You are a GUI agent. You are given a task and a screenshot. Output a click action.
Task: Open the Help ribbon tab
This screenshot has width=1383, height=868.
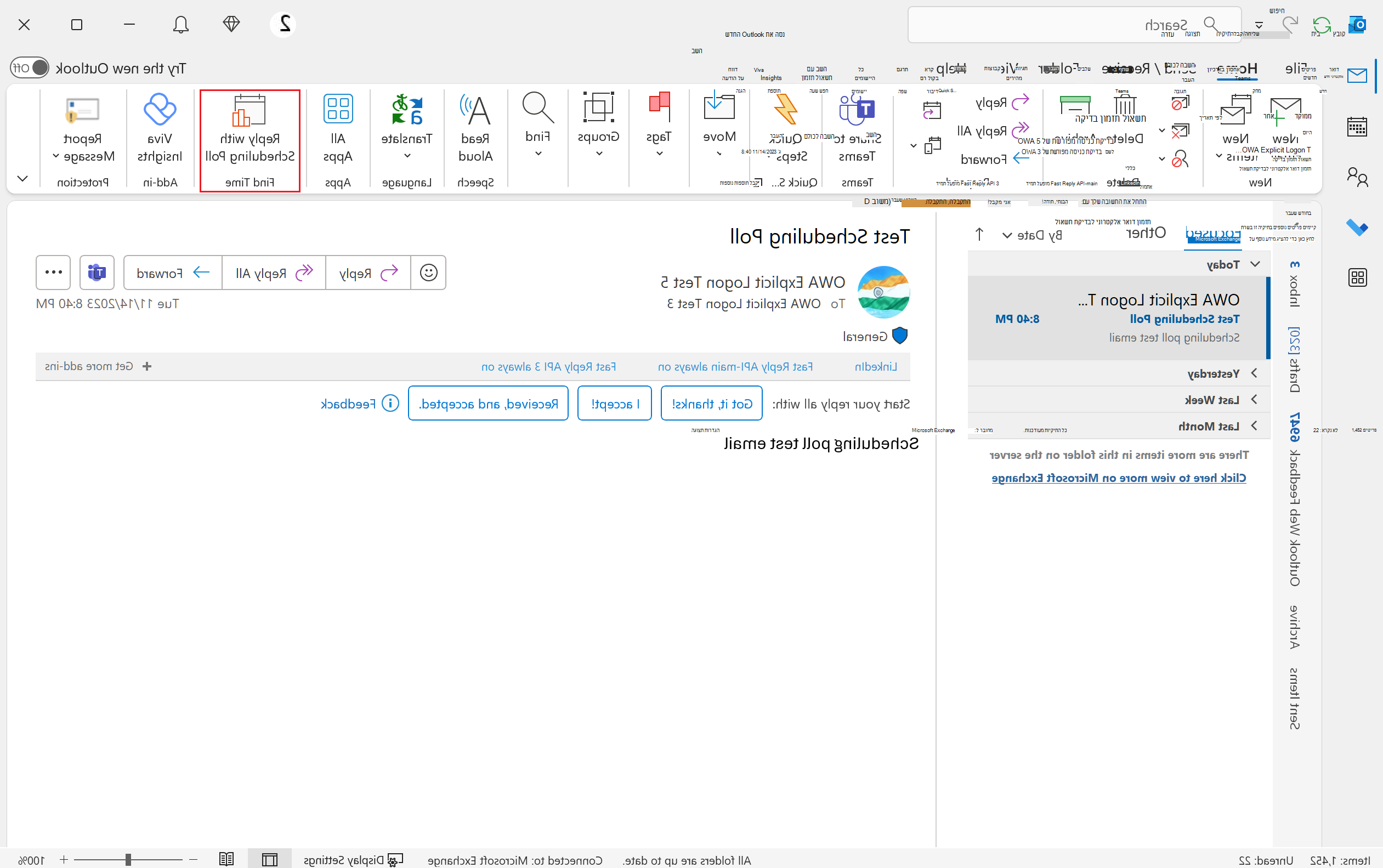click(x=951, y=69)
